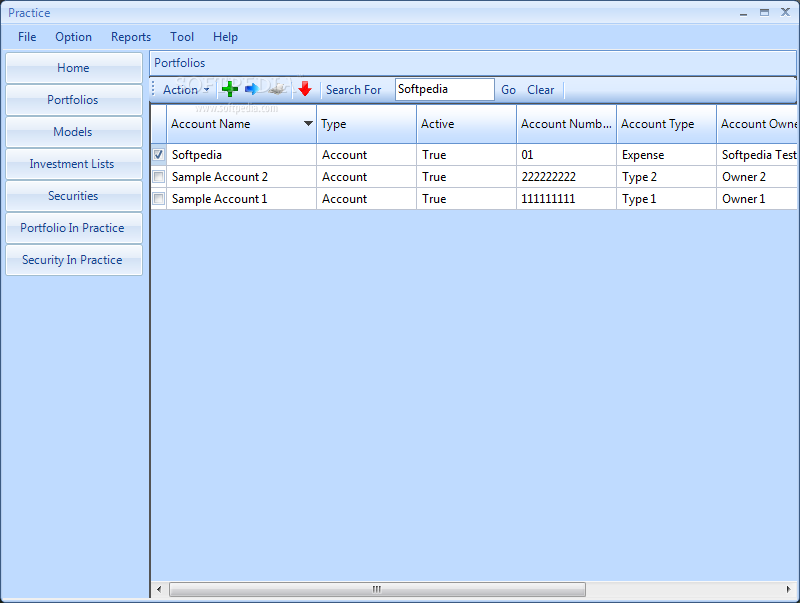This screenshot has height=603, width=800.
Task: Click the Owner 1 cell
Action: click(757, 198)
